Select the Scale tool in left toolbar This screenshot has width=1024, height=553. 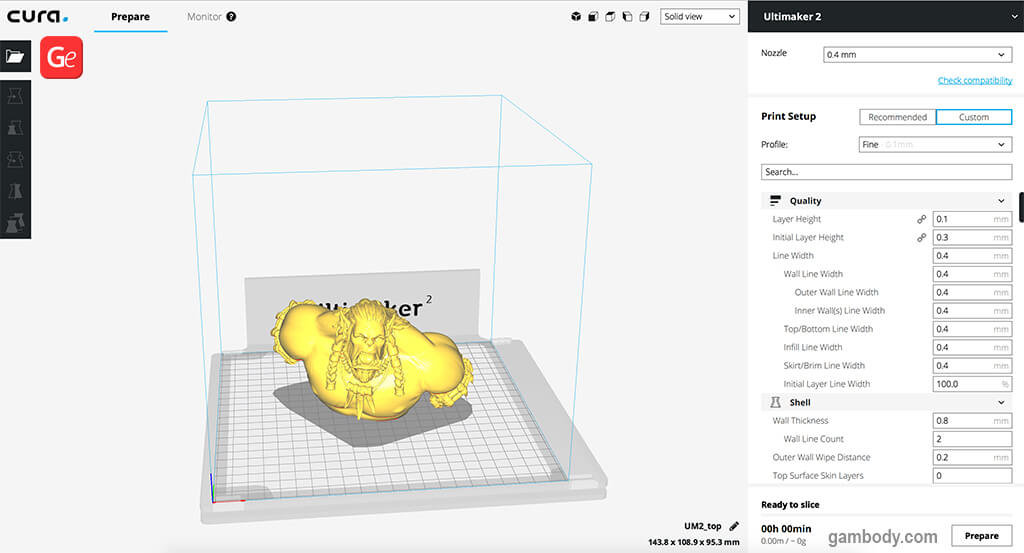click(15, 128)
